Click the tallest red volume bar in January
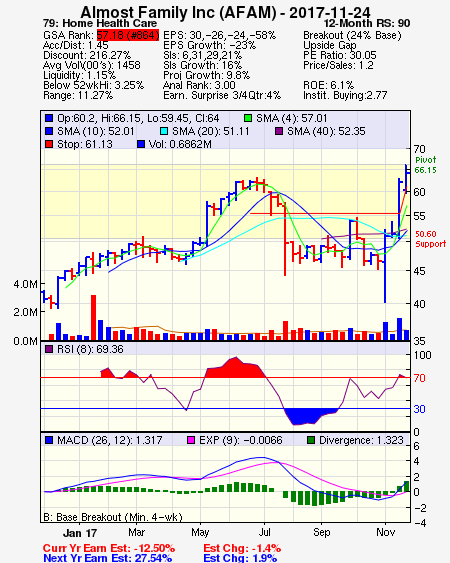The width and height of the screenshot is (450, 563). tap(93, 318)
